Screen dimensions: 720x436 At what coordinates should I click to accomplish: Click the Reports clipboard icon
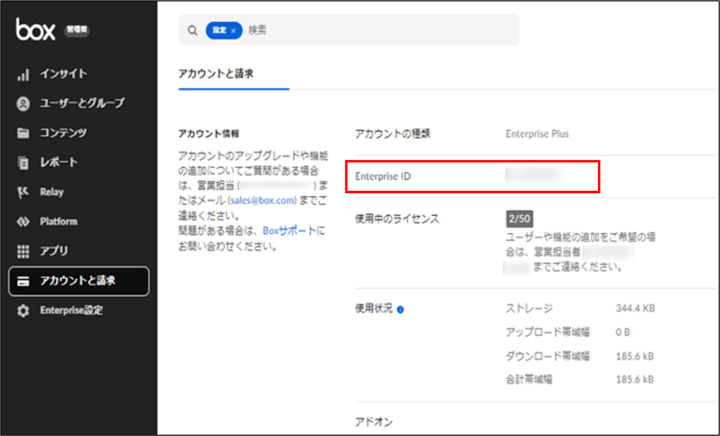pos(23,162)
